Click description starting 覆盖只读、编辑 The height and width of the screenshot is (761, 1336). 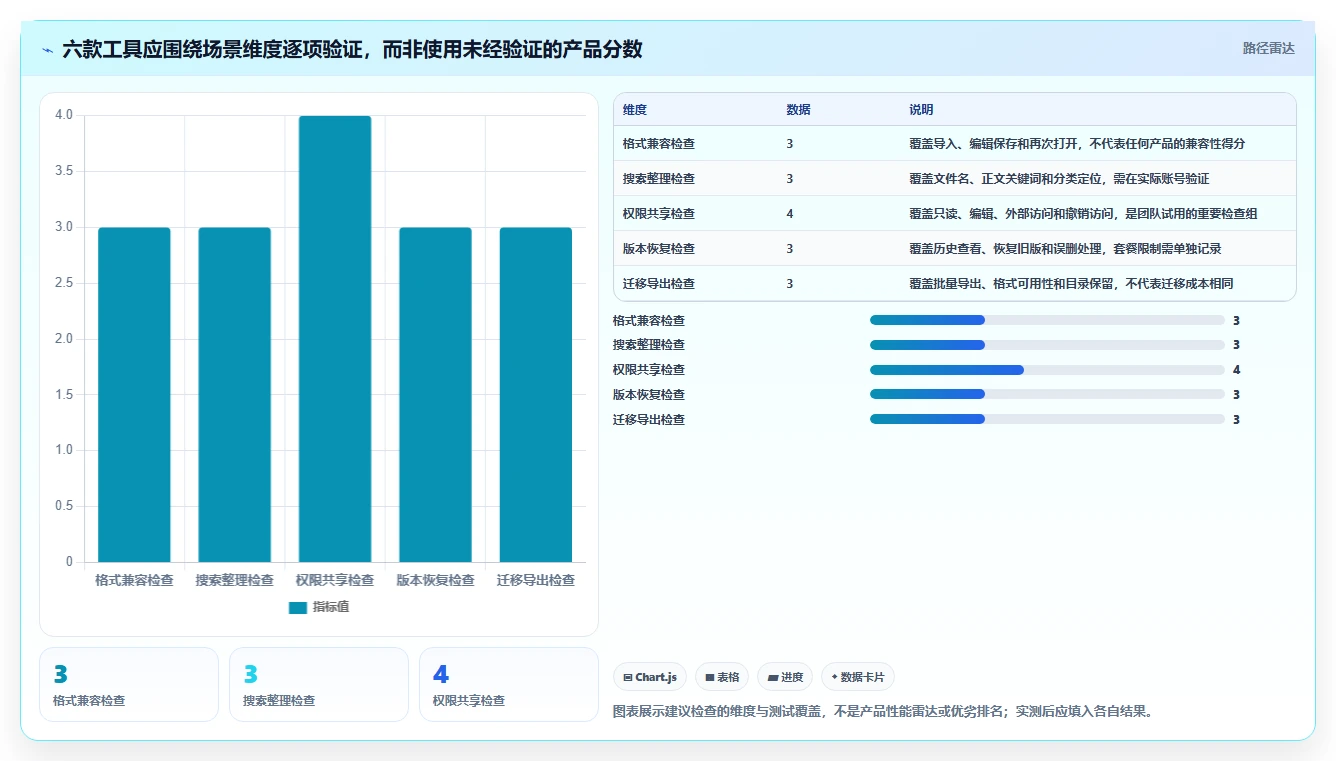1083,214
